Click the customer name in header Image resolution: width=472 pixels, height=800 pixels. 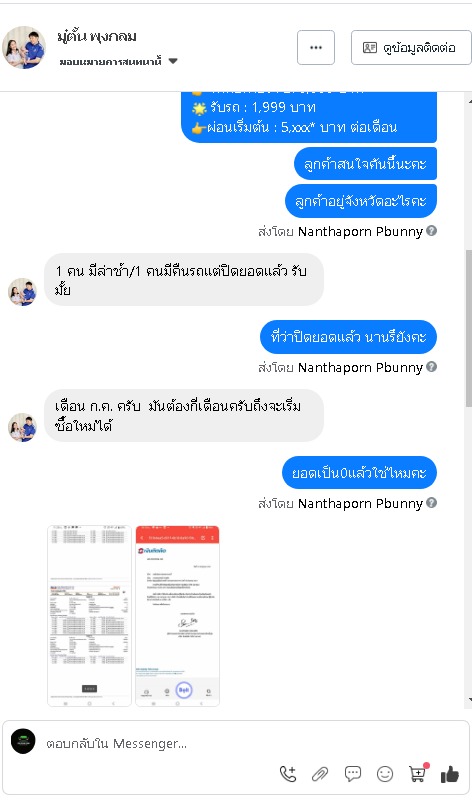pyautogui.click(x=97, y=37)
